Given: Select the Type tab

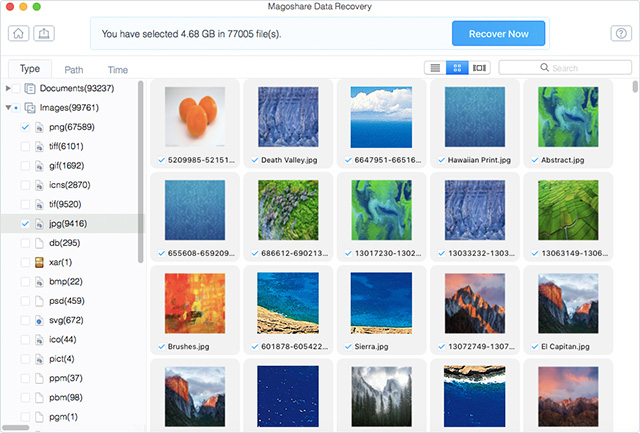Looking at the screenshot, I should pyautogui.click(x=30, y=69).
